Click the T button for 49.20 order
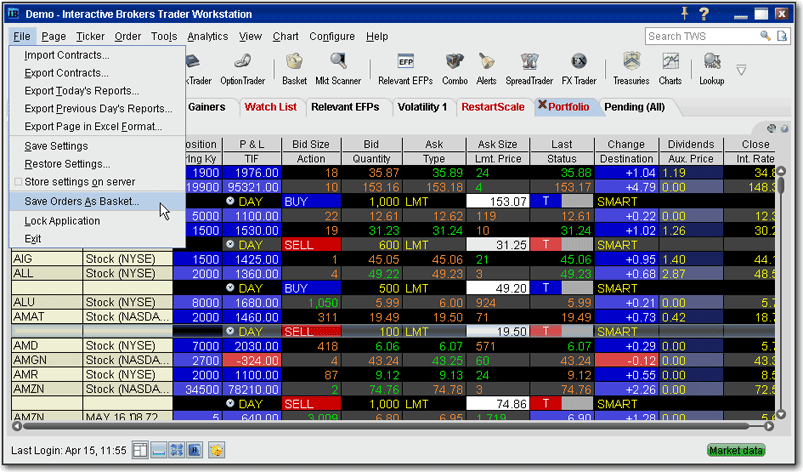 (545, 288)
